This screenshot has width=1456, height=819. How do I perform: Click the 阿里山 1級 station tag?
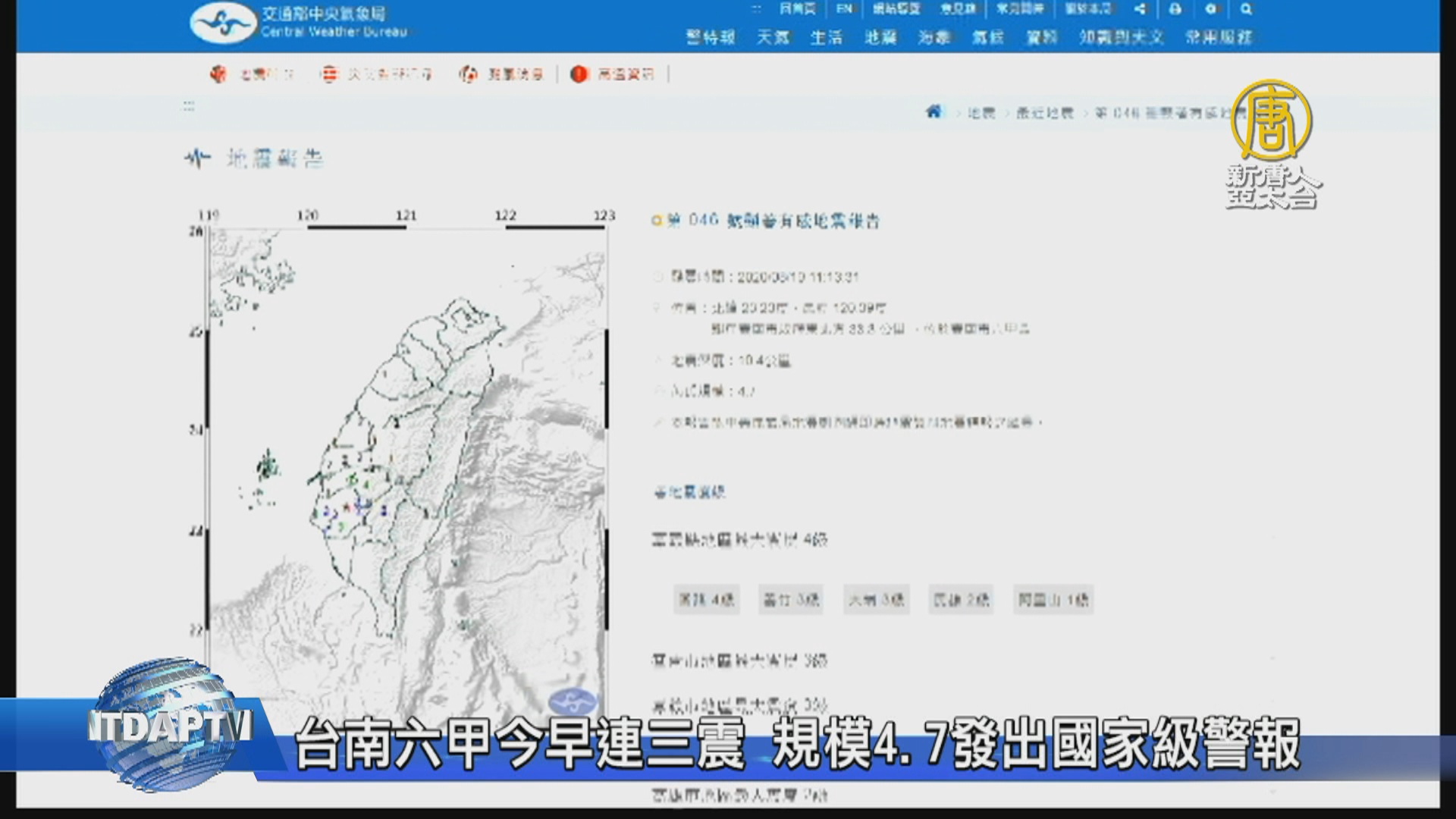(x=1053, y=600)
